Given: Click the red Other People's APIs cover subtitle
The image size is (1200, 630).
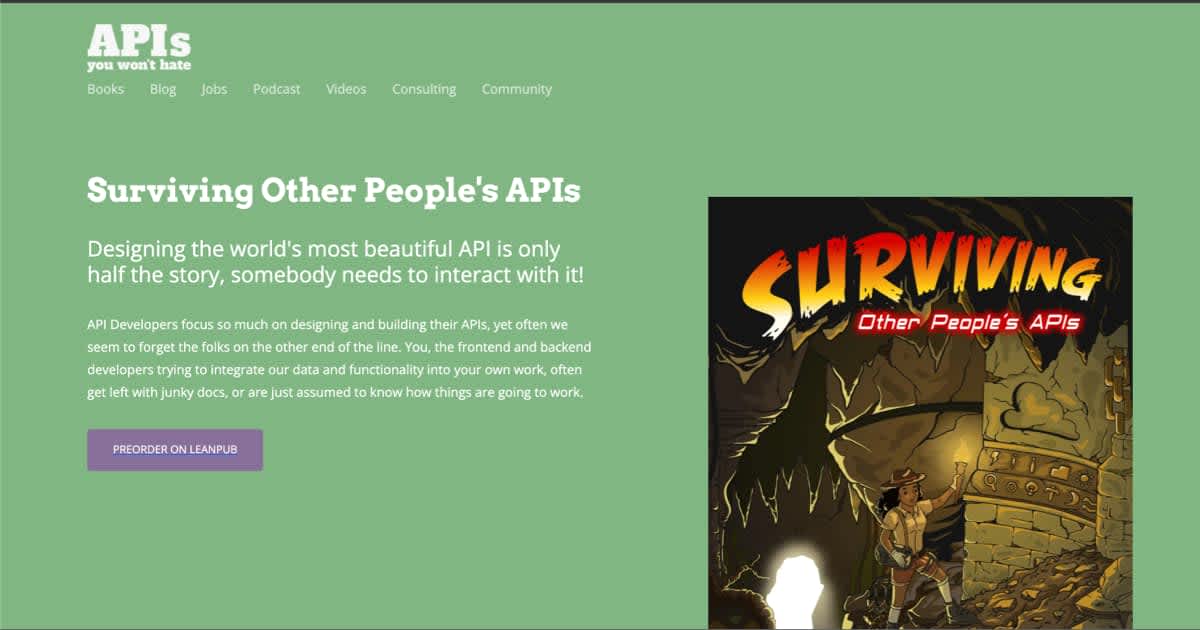Looking at the screenshot, I should [x=964, y=323].
